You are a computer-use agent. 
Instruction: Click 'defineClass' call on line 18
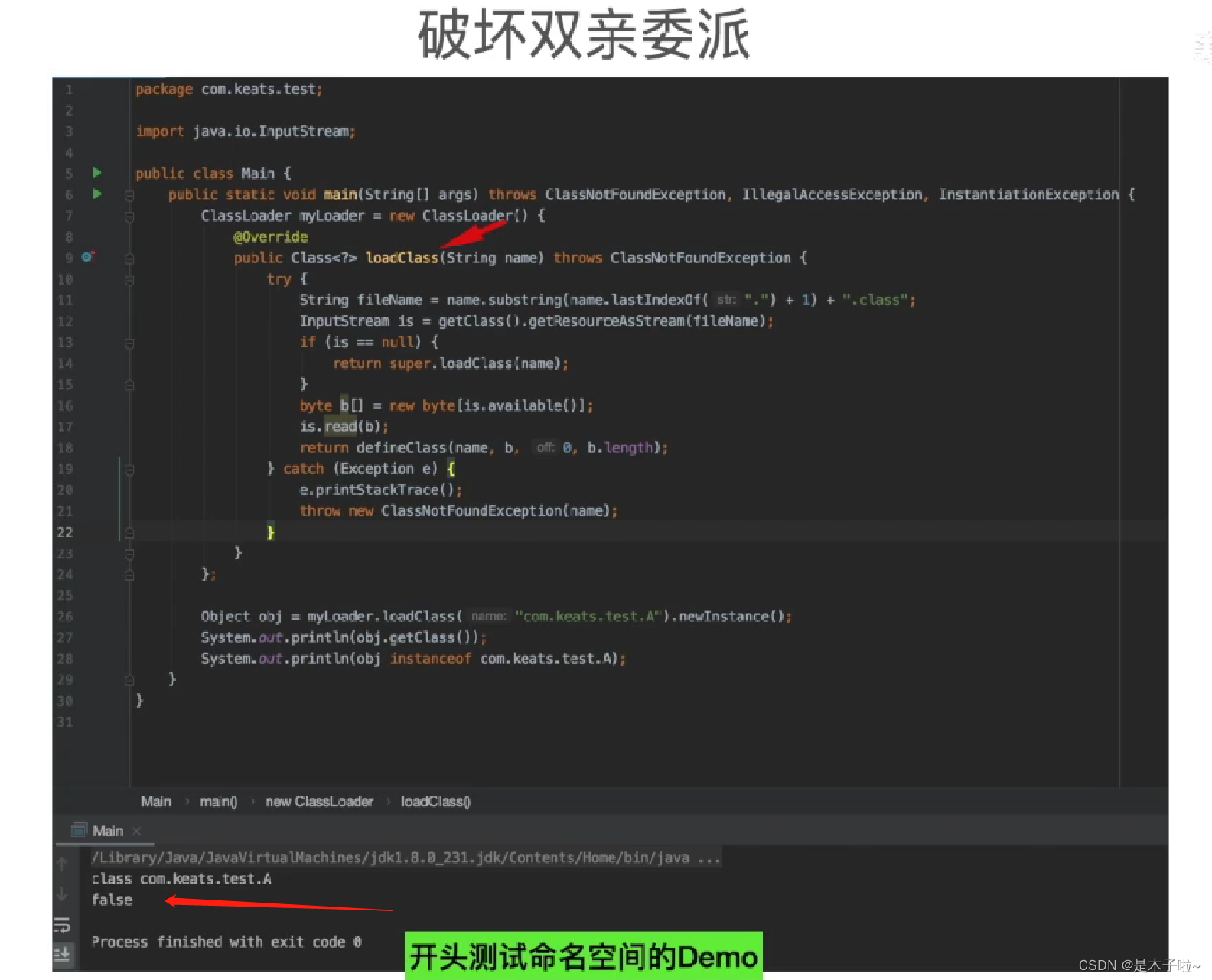pos(401,448)
